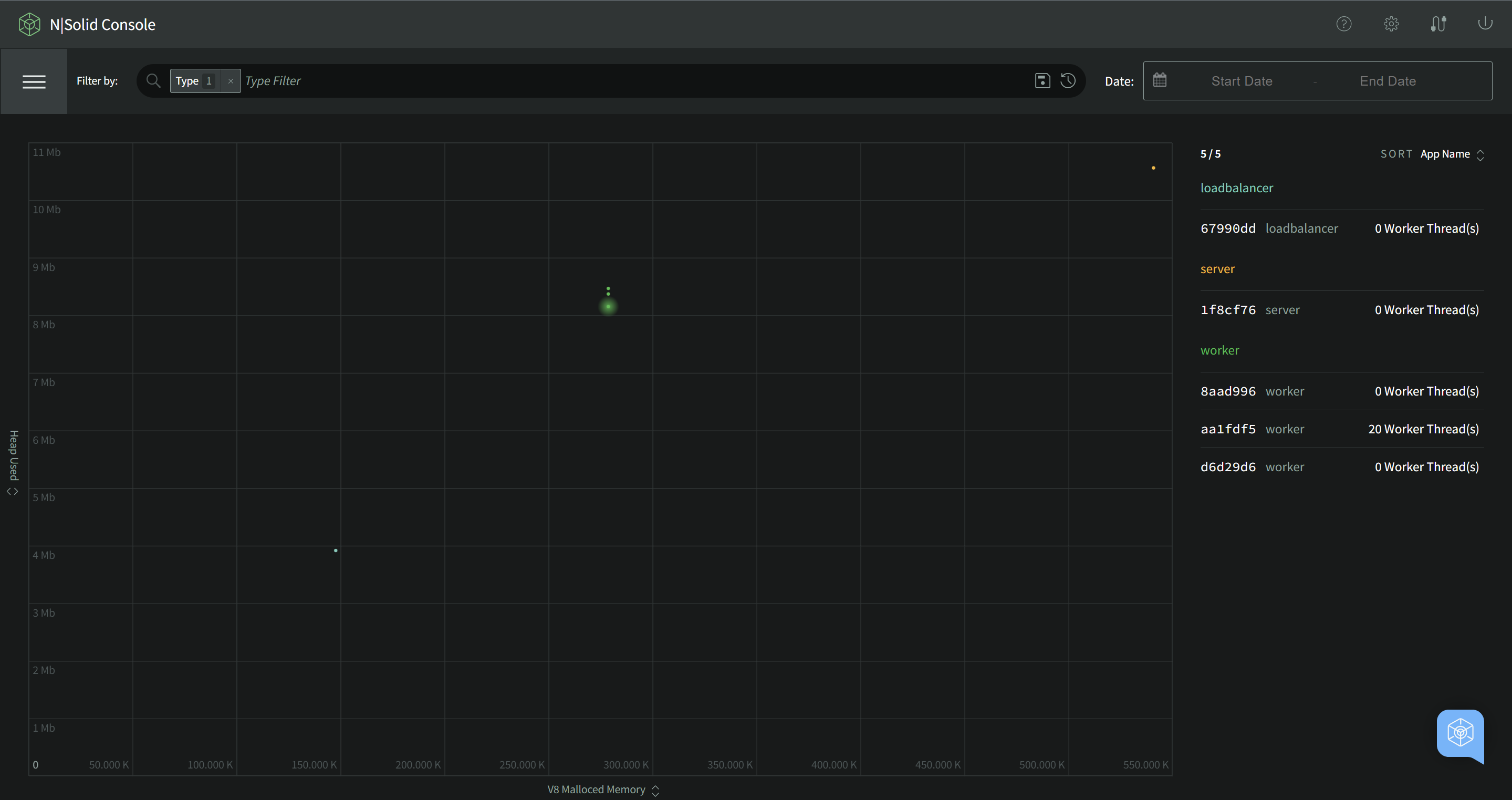Change the Heap Used axis metric

coord(13,463)
